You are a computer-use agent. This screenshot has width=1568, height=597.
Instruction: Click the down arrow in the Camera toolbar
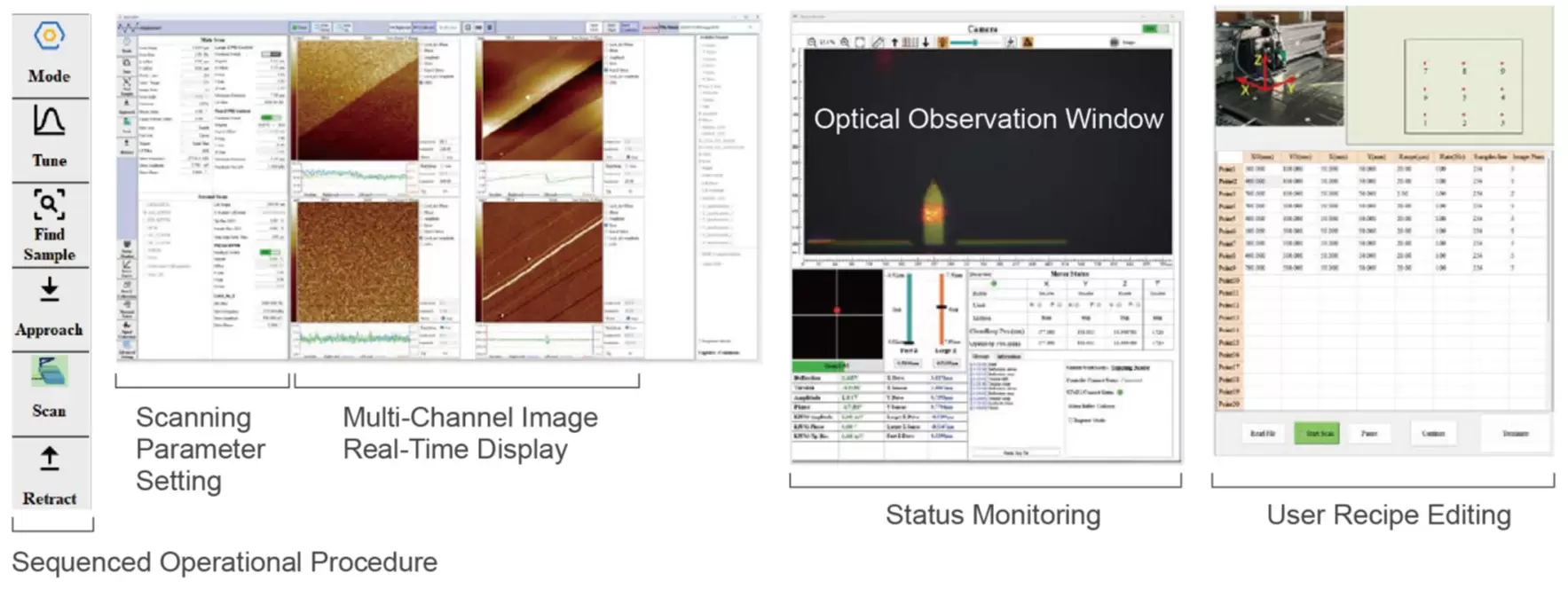point(926,43)
